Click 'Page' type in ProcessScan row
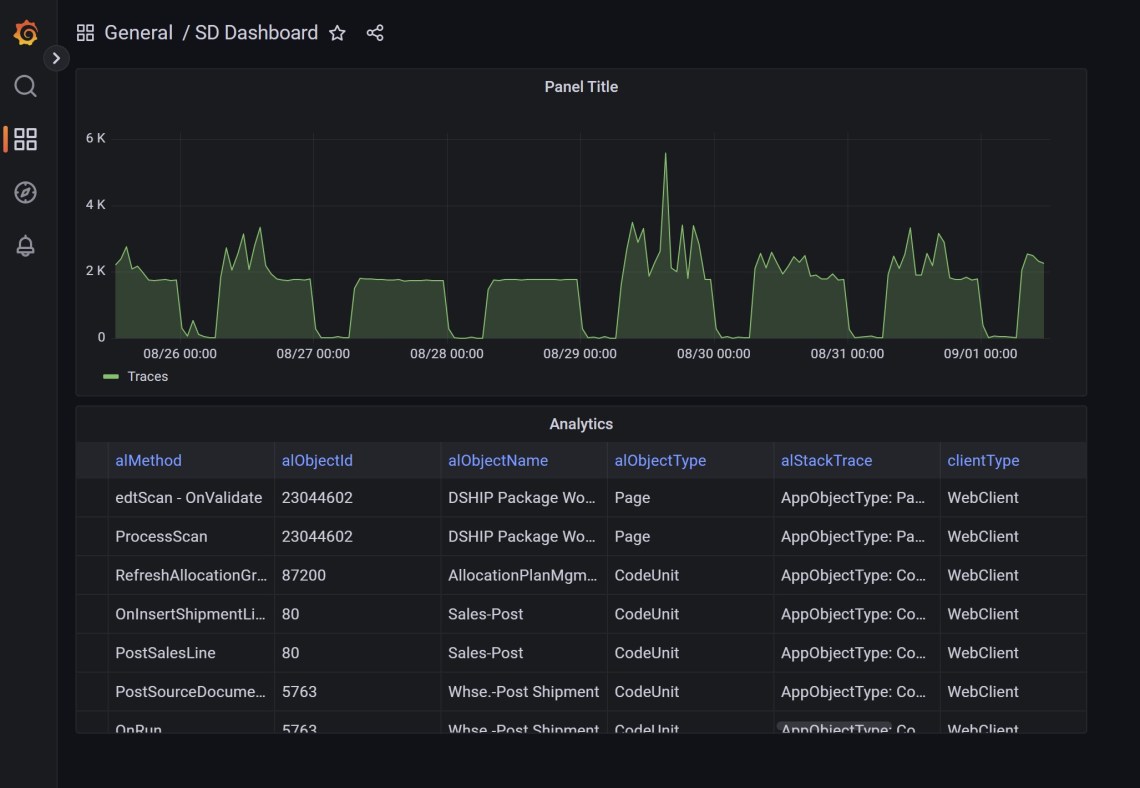The width and height of the screenshot is (1140, 788). (x=690, y=536)
